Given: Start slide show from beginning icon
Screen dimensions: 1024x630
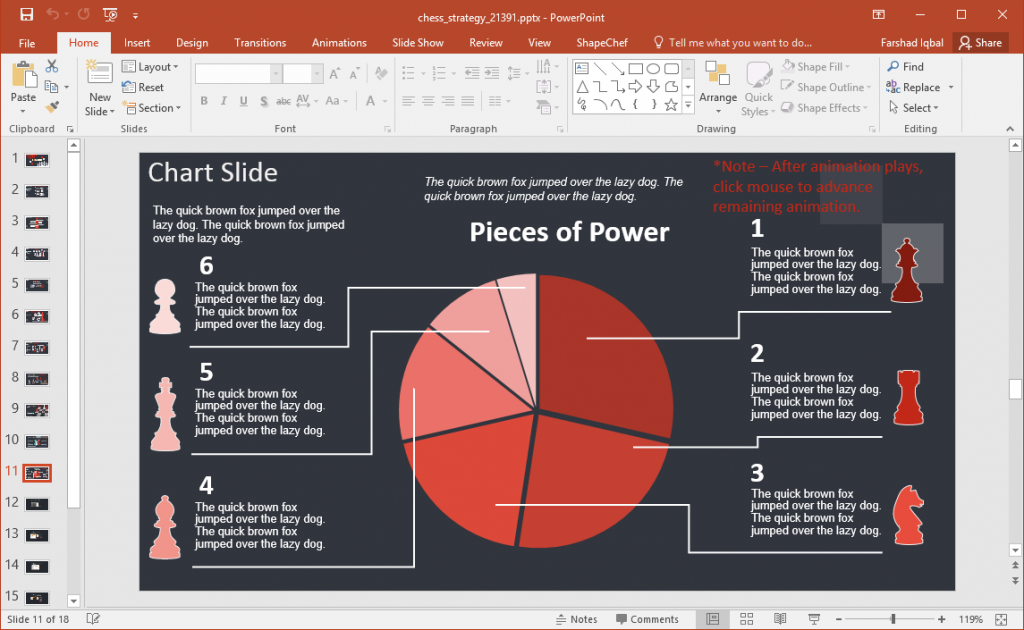Looking at the screenshot, I should (110, 14).
